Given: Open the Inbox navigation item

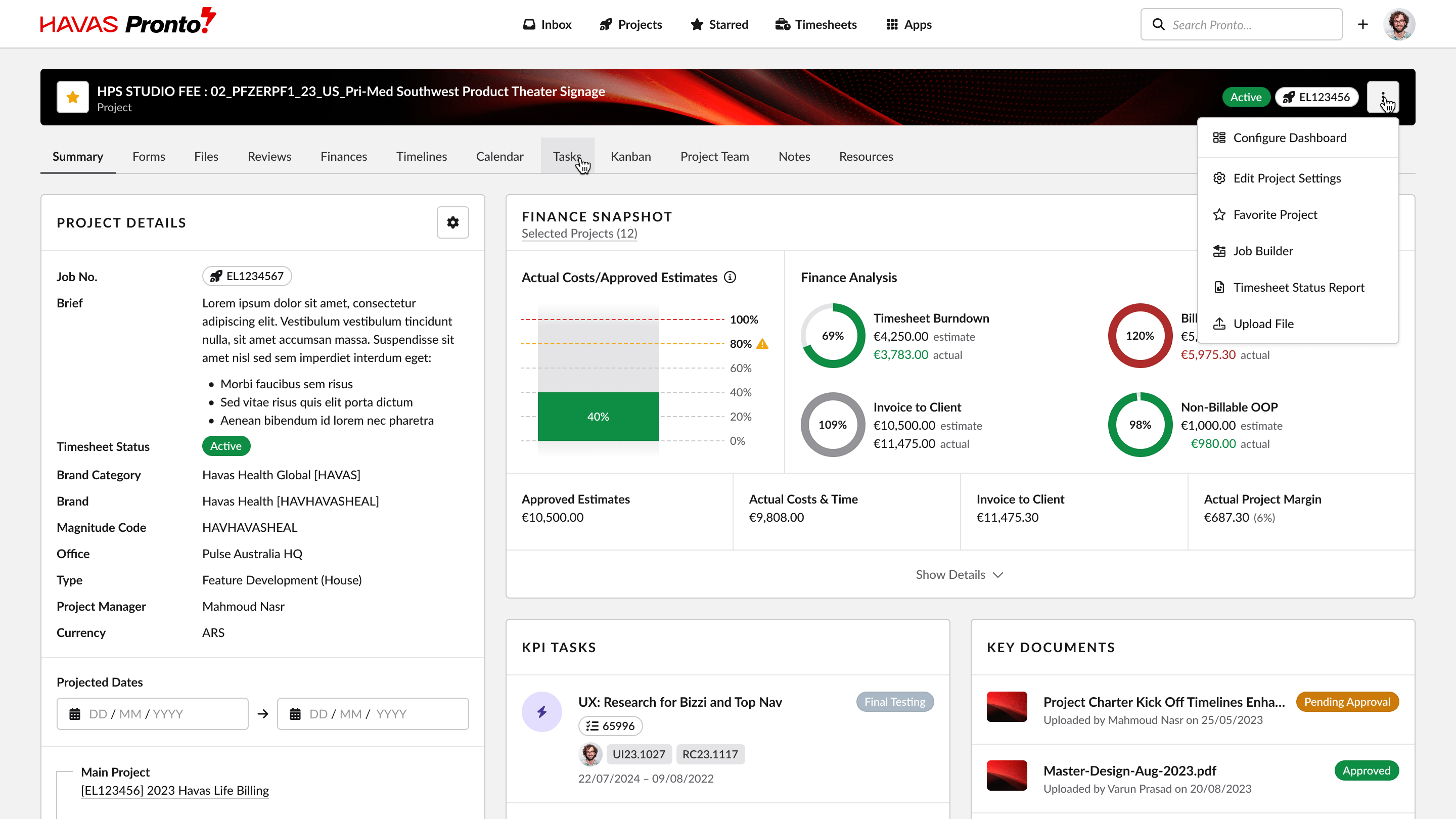Looking at the screenshot, I should coord(547,24).
